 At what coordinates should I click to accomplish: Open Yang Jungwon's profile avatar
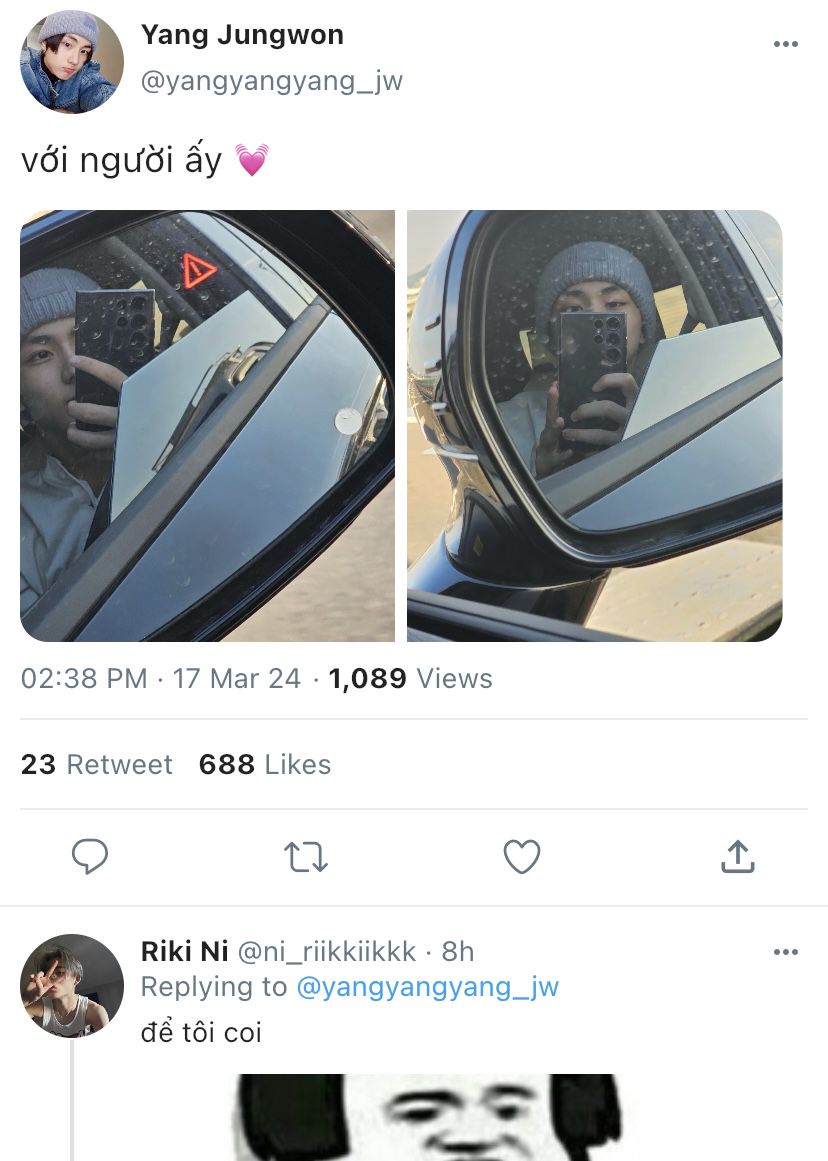(x=72, y=62)
